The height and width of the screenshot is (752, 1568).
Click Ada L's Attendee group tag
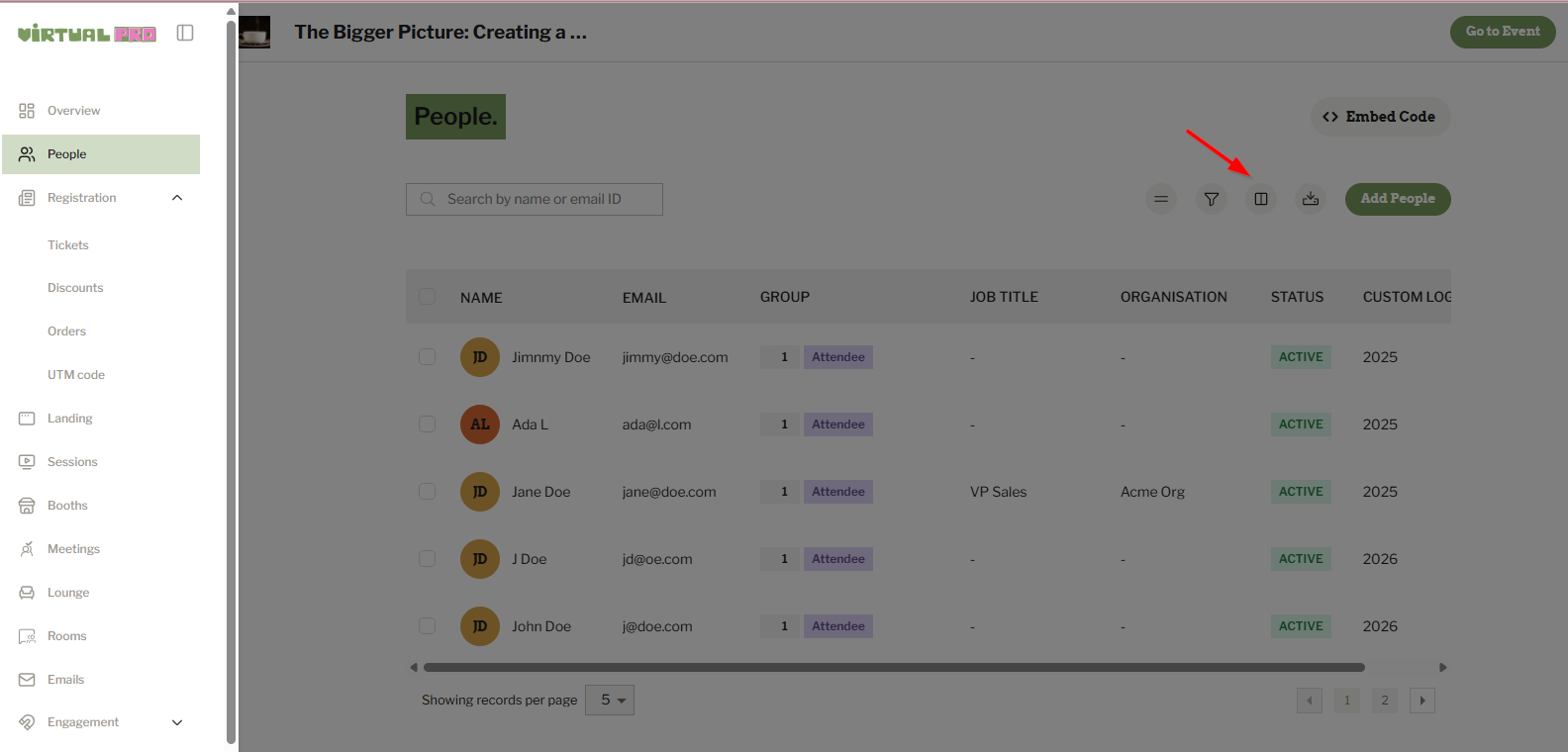tap(838, 424)
